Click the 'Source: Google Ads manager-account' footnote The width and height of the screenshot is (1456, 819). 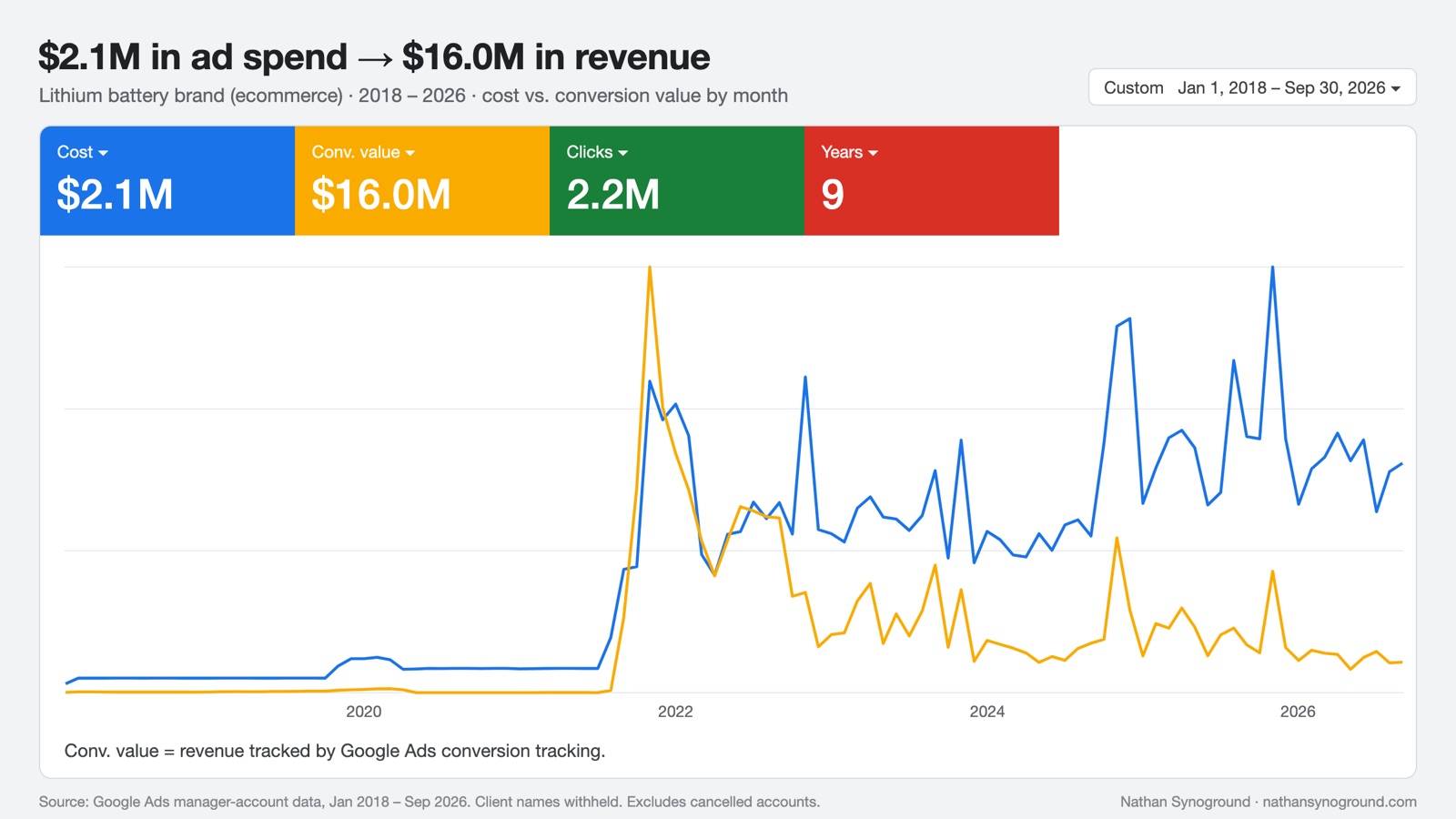tap(430, 802)
